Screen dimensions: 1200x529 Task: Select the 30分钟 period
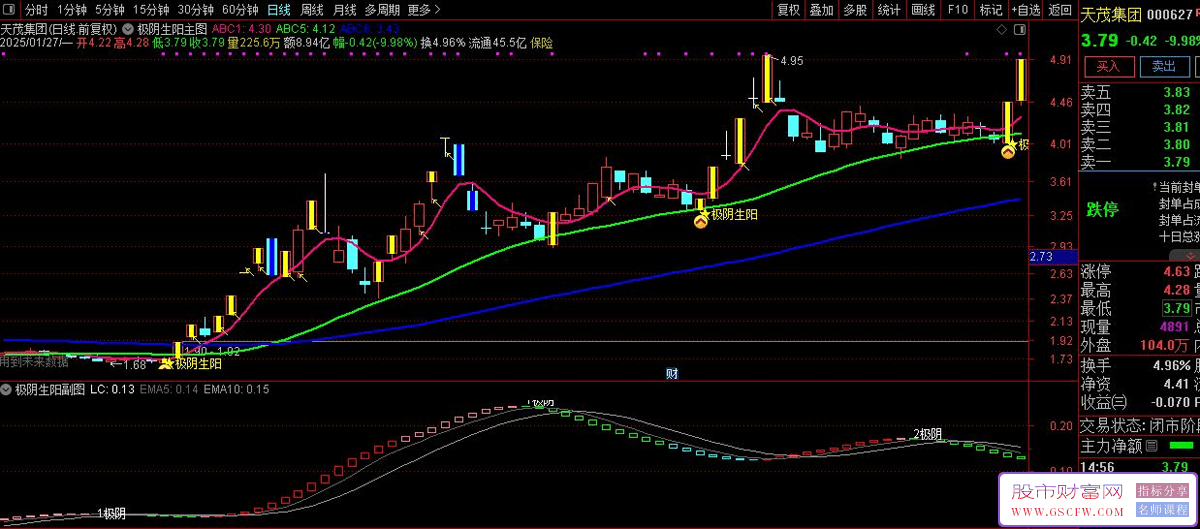pos(196,10)
